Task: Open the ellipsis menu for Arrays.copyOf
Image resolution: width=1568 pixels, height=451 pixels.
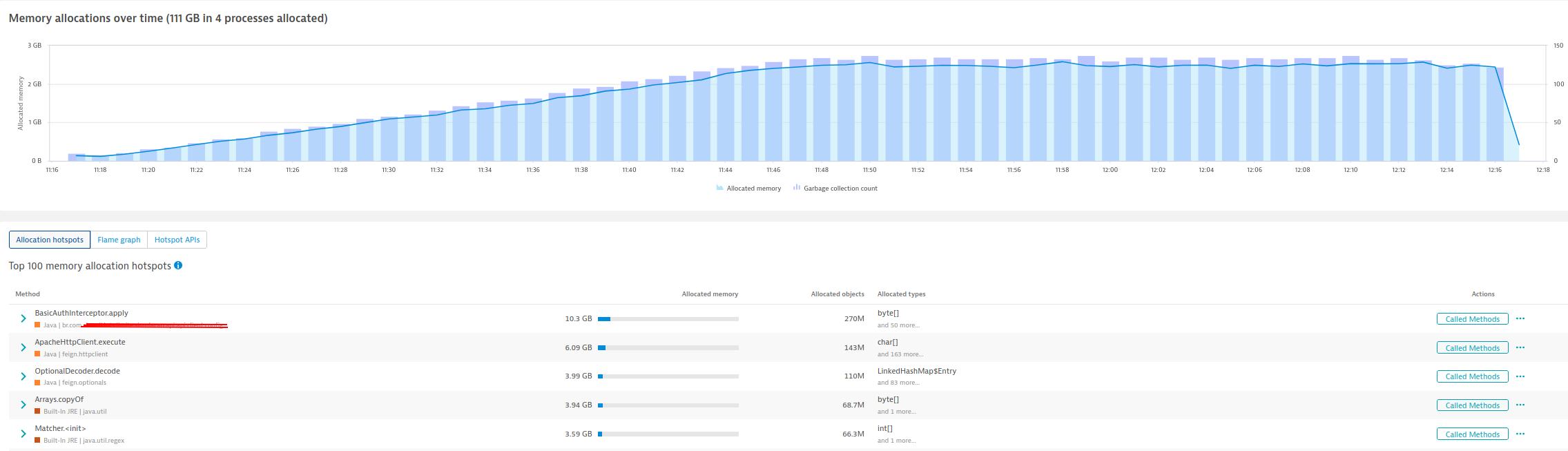Action: pyautogui.click(x=1520, y=405)
